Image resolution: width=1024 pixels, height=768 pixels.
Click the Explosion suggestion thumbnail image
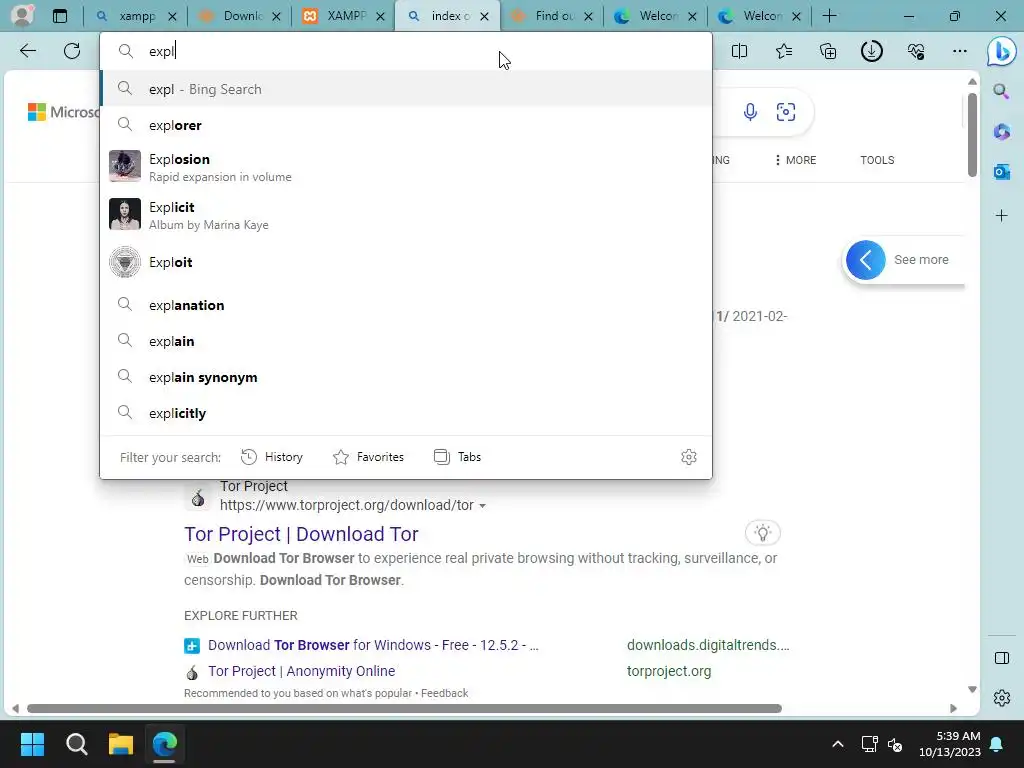(x=125, y=167)
